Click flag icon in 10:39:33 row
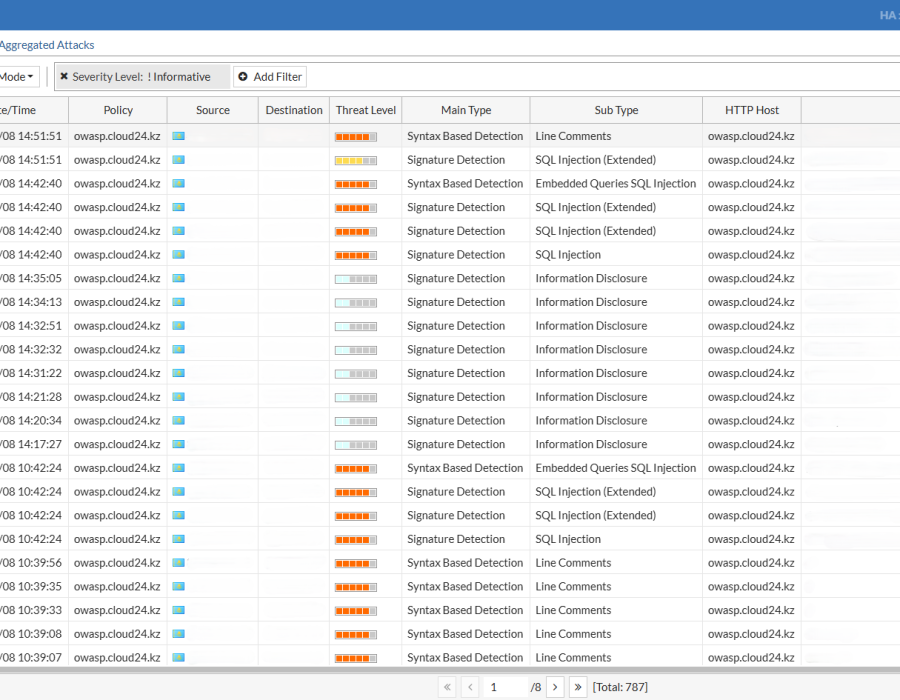The image size is (900, 700). (x=179, y=610)
